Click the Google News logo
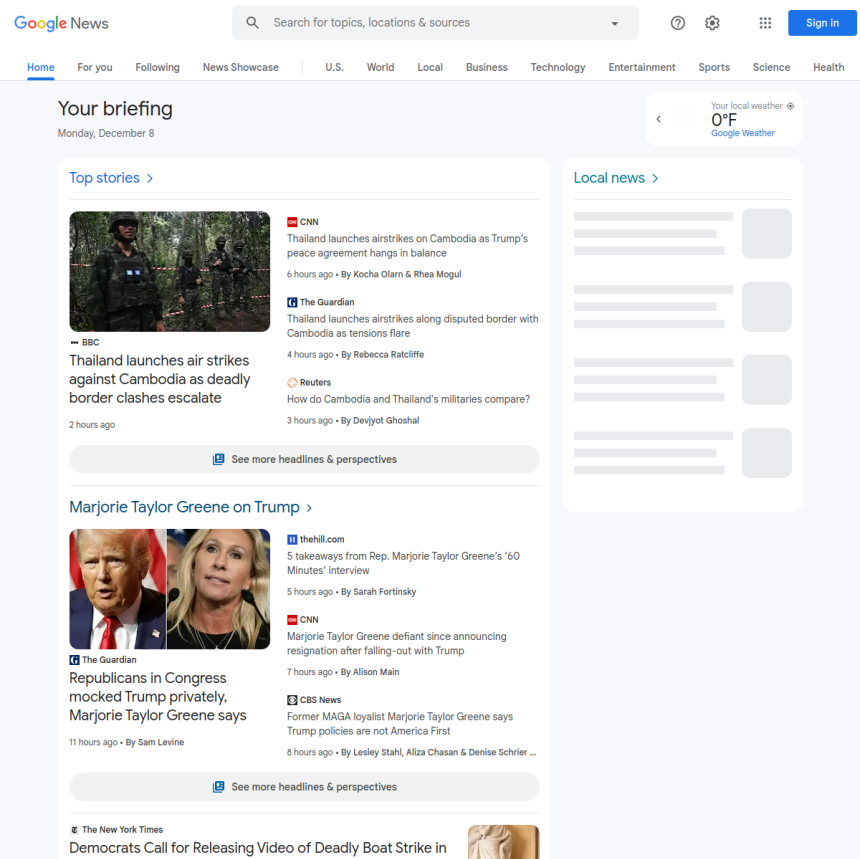Viewport: 860px width, 859px height. (x=61, y=23)
